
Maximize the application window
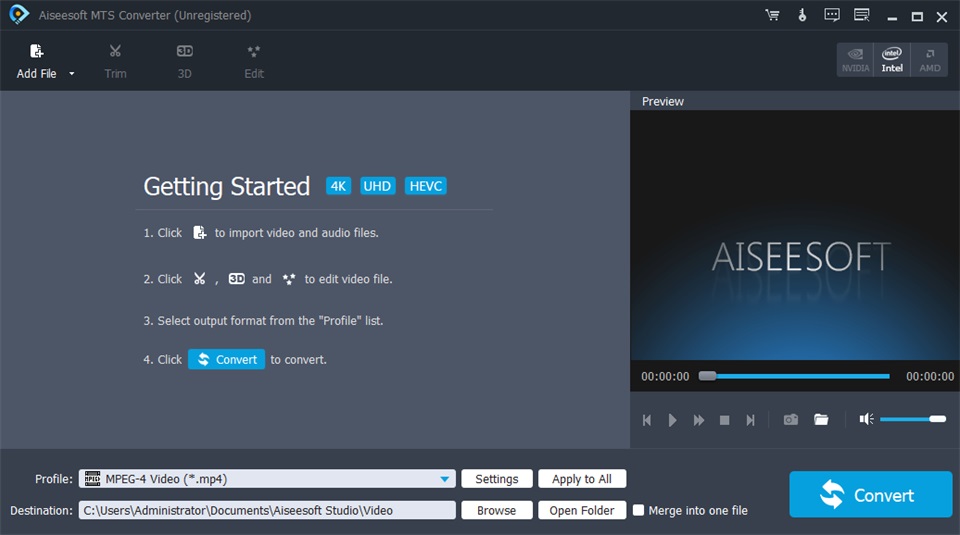(x=917, y=17)
